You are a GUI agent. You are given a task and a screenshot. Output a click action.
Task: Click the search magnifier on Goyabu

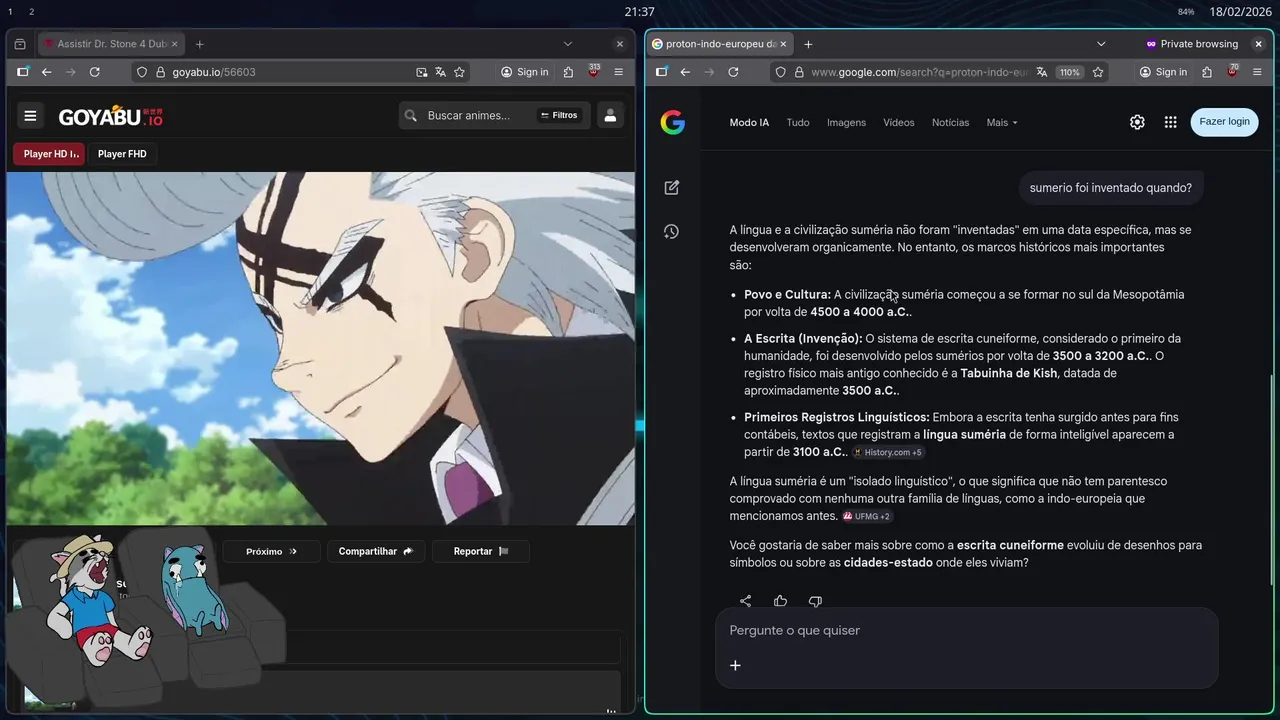[411, 116]
